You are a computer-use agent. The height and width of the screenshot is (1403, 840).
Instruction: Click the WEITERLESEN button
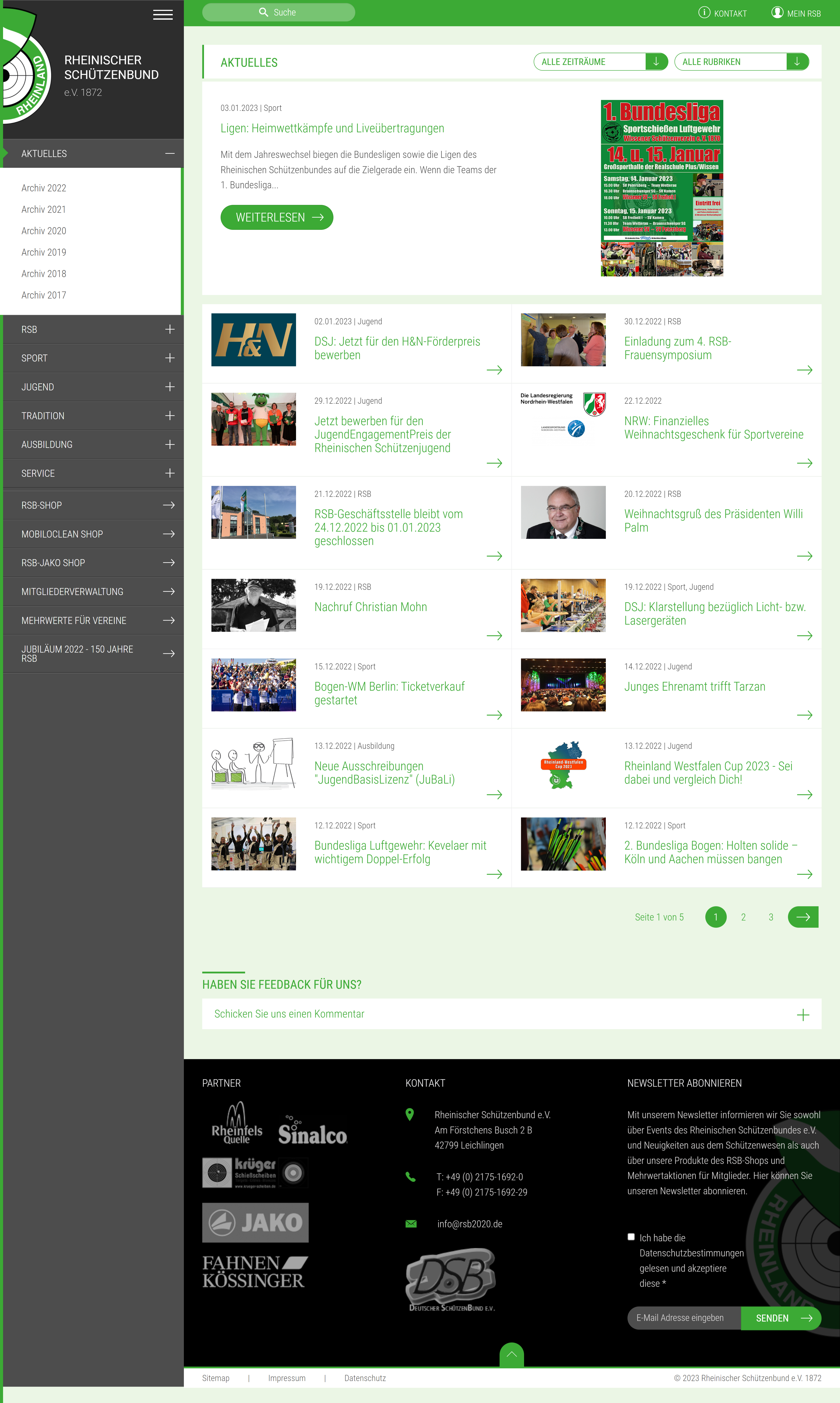pos(277,217)
